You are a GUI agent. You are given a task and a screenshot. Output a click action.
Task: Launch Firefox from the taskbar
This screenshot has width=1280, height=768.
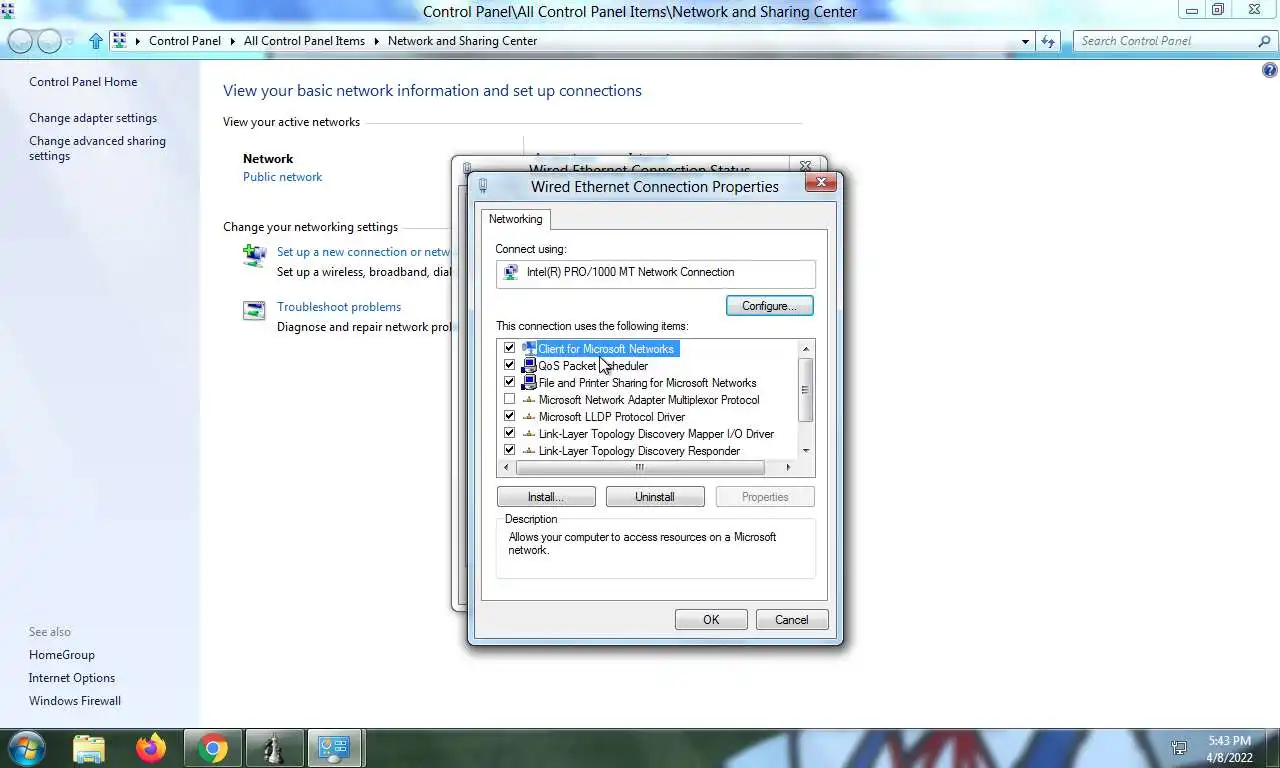[151, 748]
